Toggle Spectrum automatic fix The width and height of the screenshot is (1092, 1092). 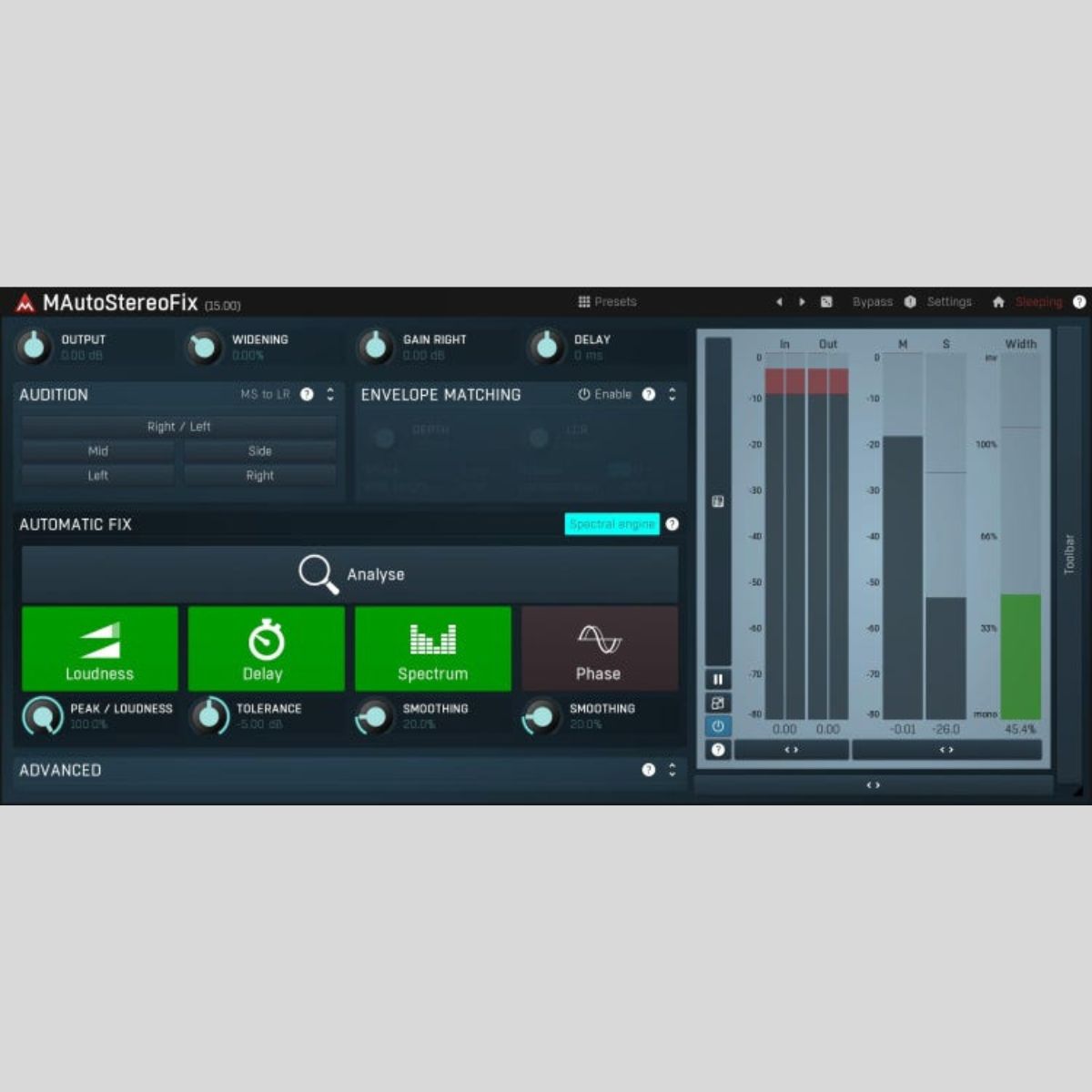click(x=433, y=649)
